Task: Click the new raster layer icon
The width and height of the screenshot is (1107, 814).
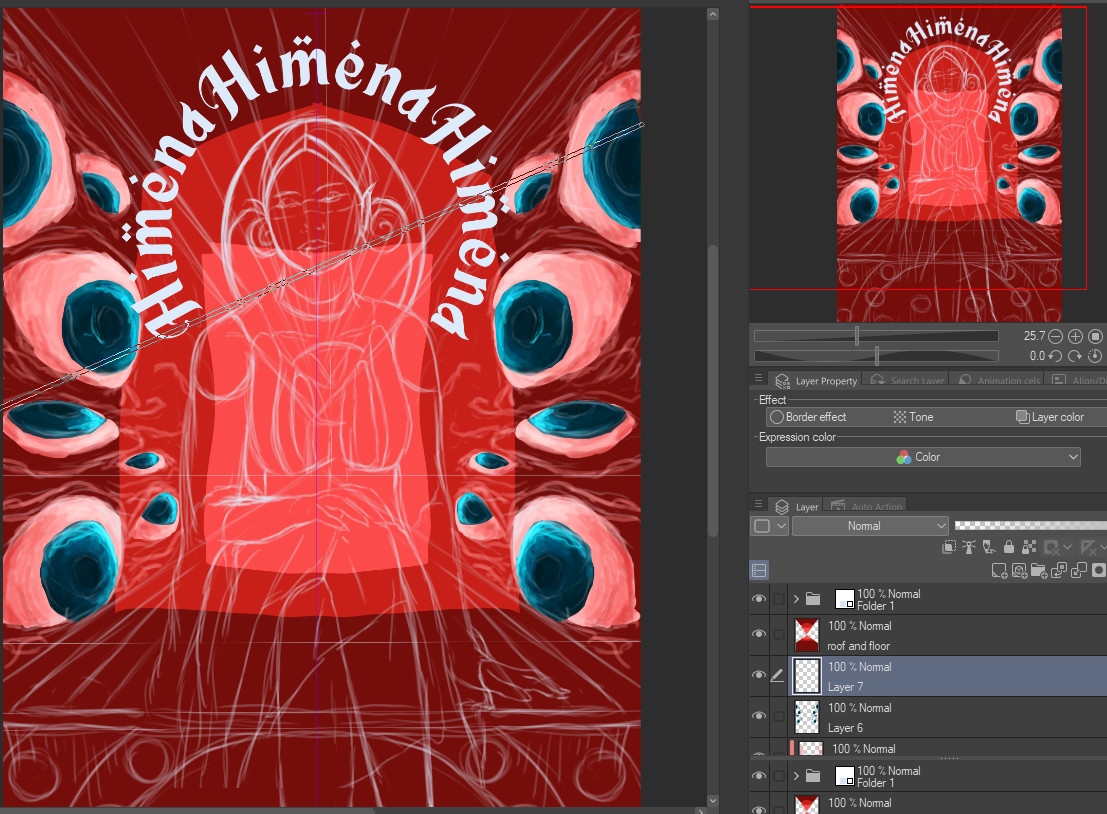Action: click(999, 570)
